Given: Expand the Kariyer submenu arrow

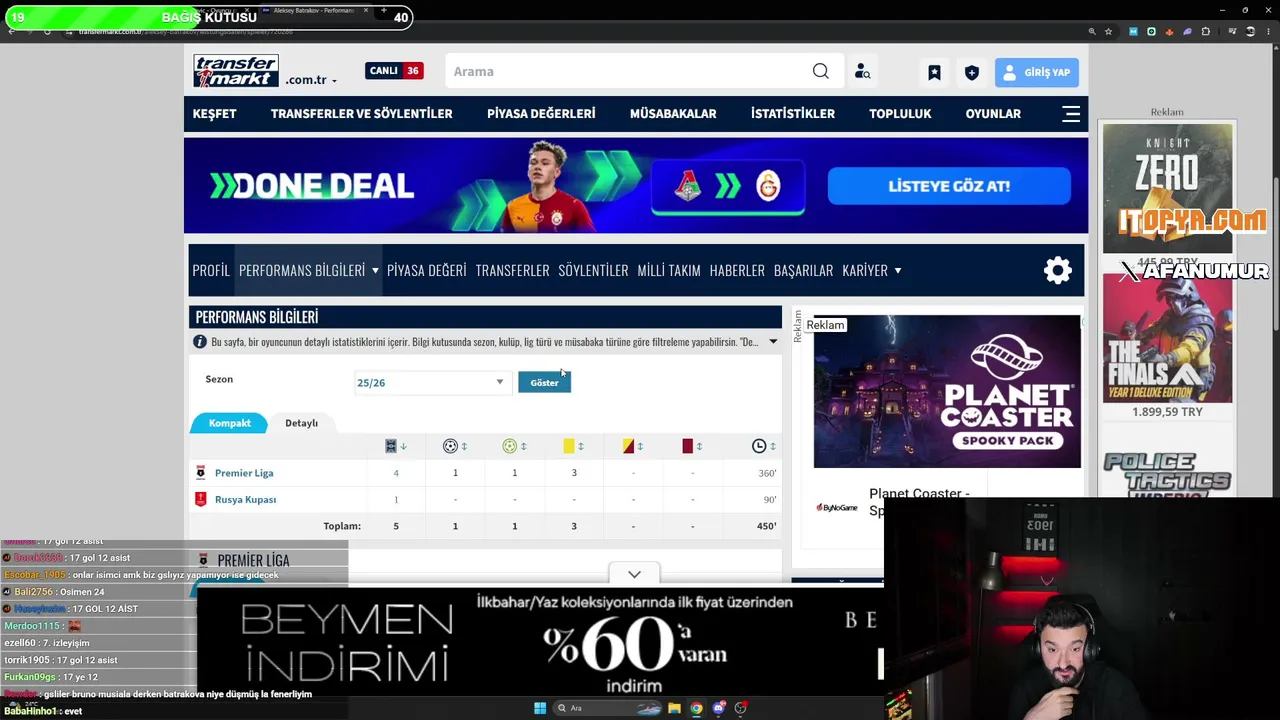Looking at the screenshot, I should [x=898, y=270].
